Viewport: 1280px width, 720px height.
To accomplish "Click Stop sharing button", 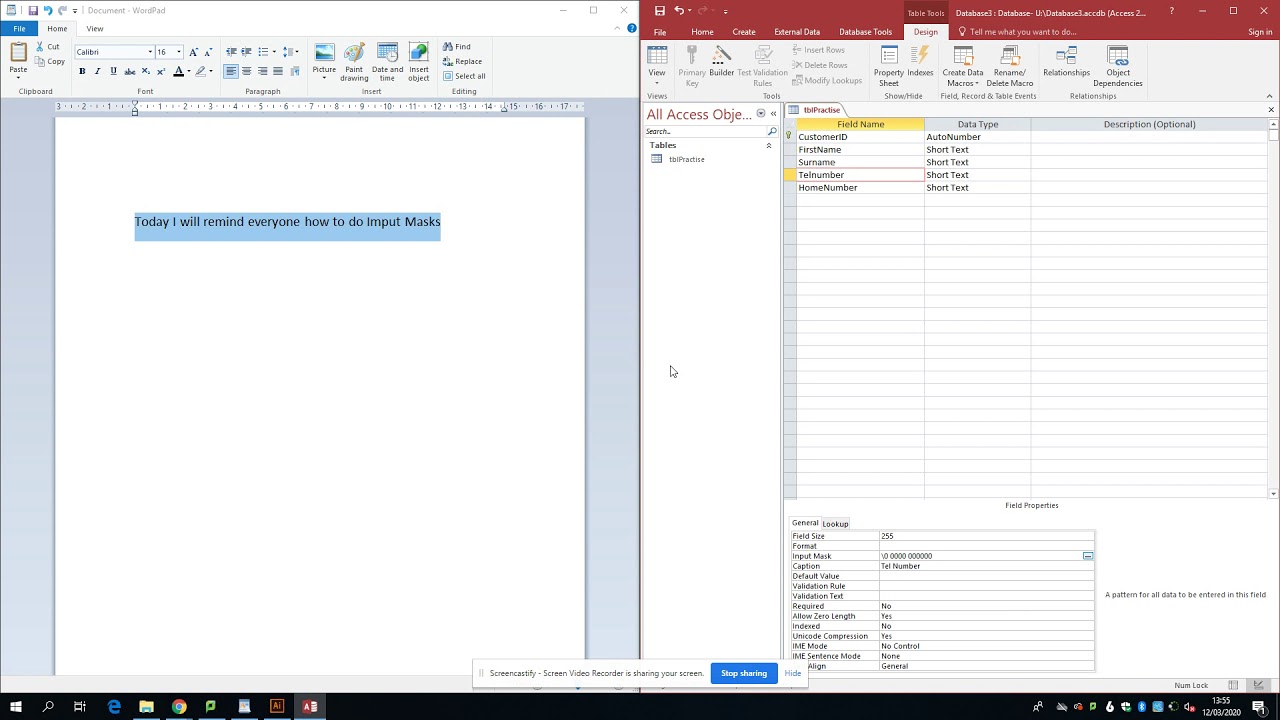I will point(744,673).
